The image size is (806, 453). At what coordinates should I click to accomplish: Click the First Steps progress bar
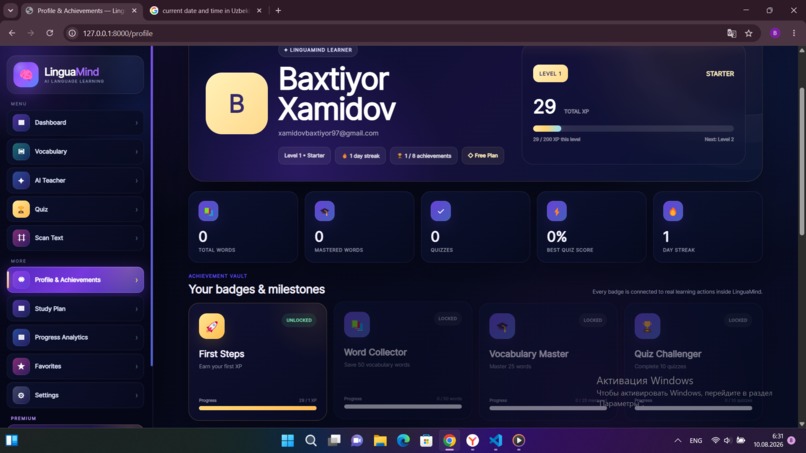pos(258,408)
